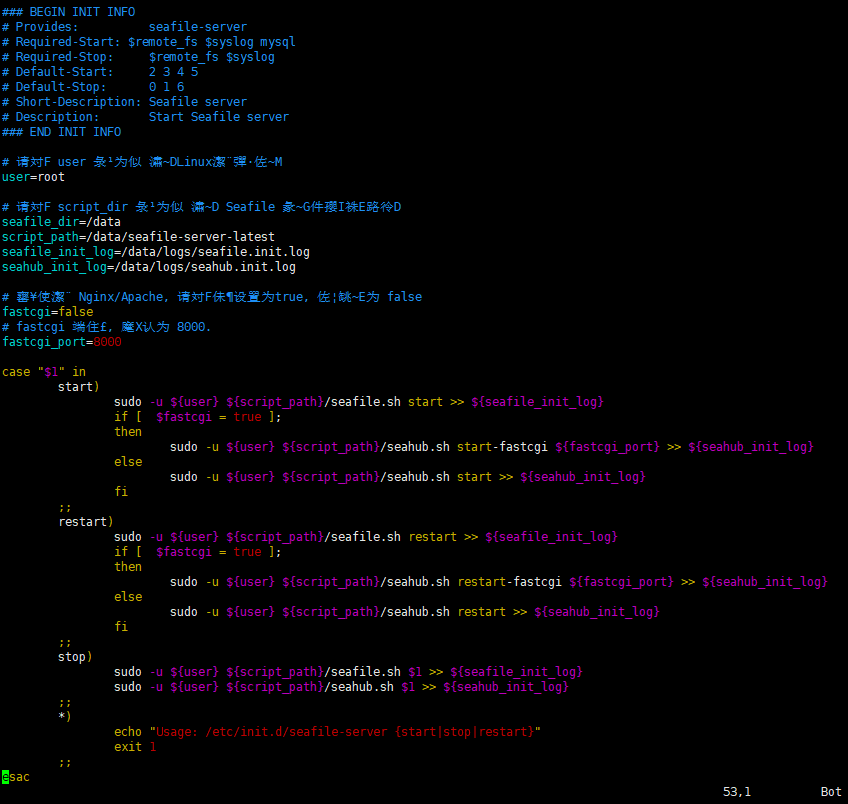
Task: Click the 'seafile_dir=/data' line
Action: tap(61, 222)
